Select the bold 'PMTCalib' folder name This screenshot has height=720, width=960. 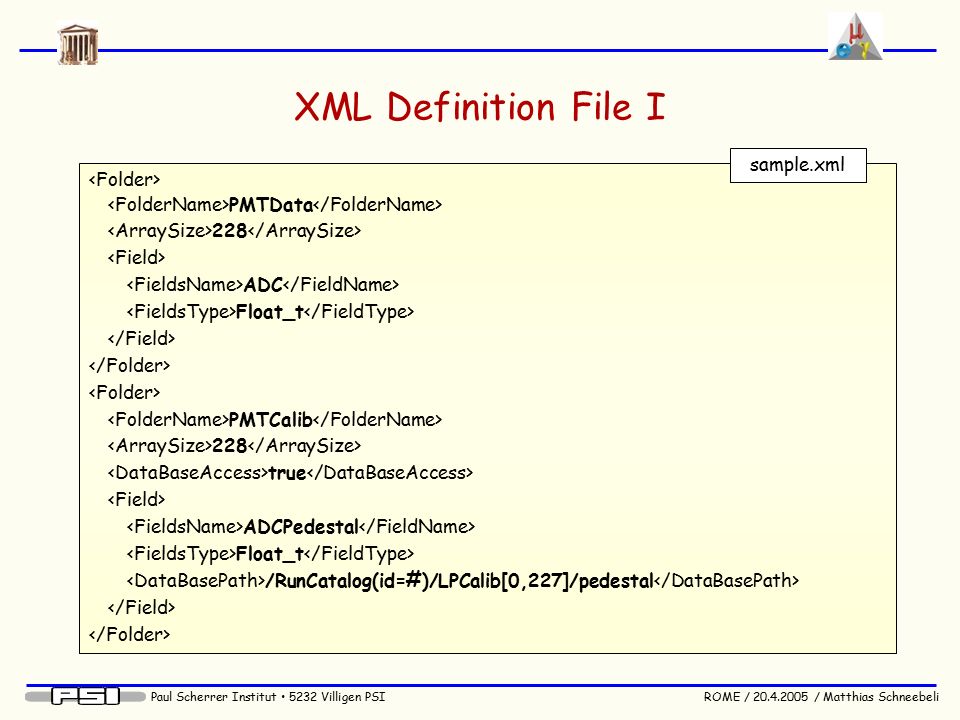click(271, 420)
